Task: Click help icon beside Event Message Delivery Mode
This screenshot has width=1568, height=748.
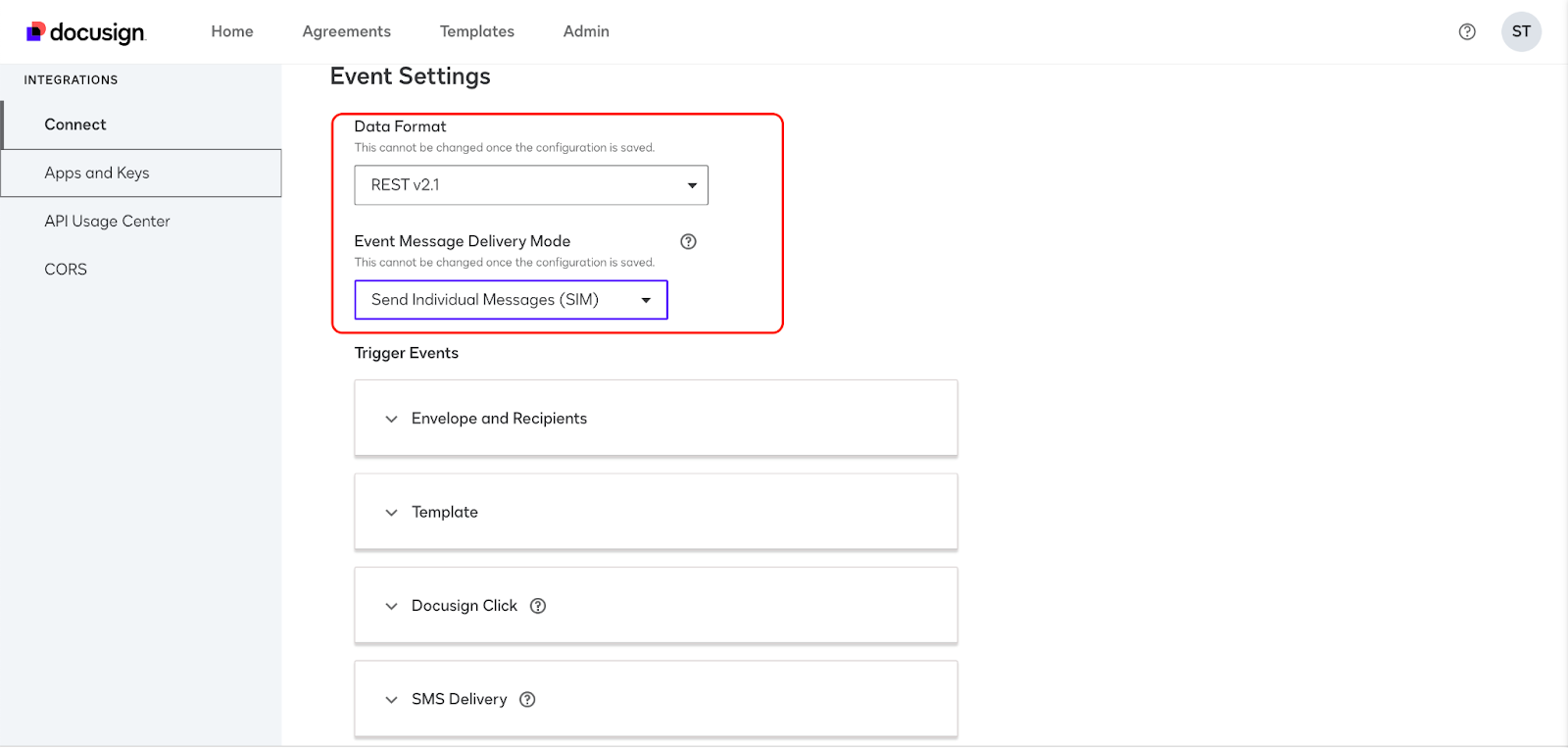Action: [x=688, y=241]
